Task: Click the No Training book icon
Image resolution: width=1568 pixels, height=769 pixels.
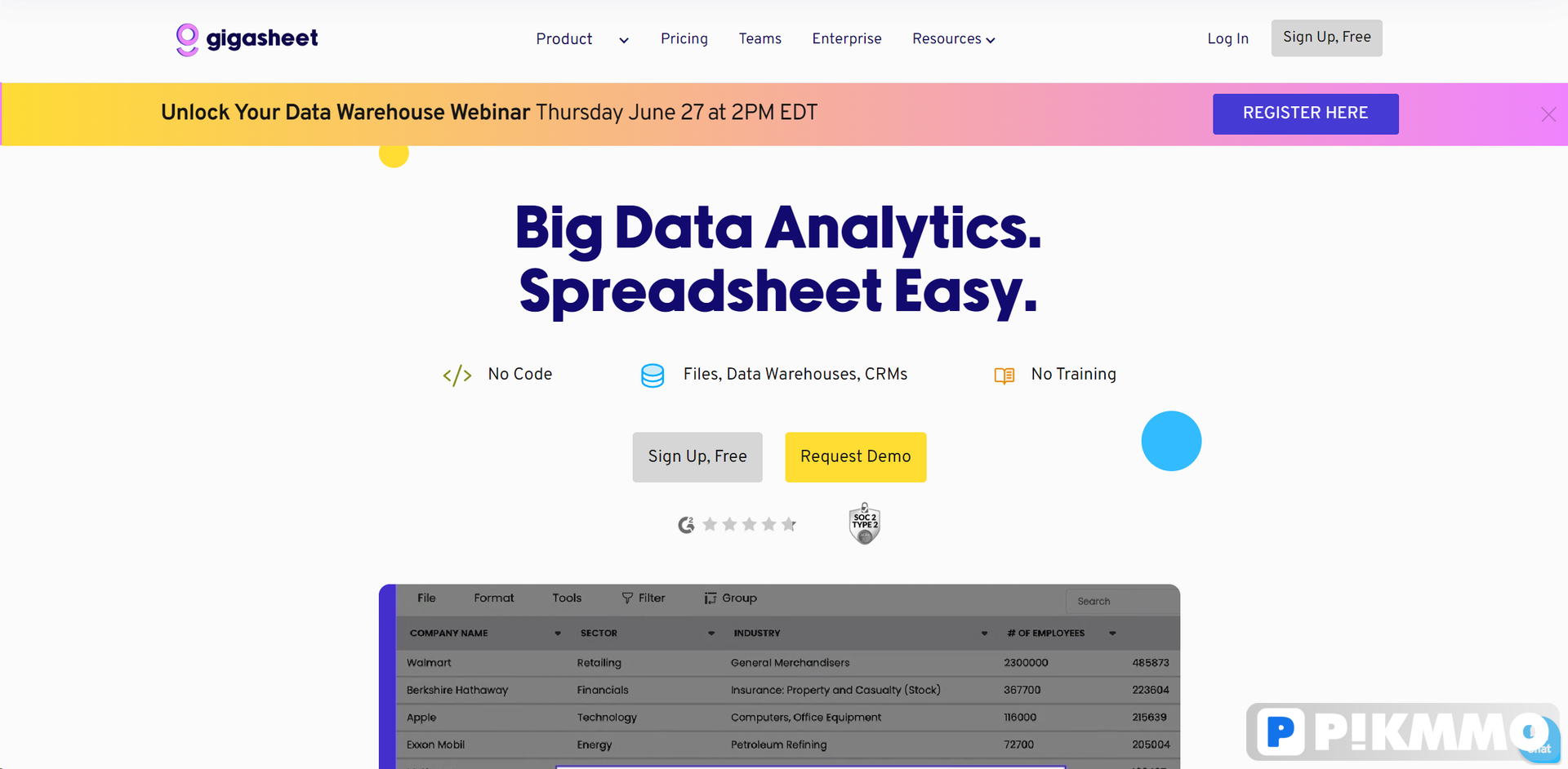Action: coord(1004,376)
